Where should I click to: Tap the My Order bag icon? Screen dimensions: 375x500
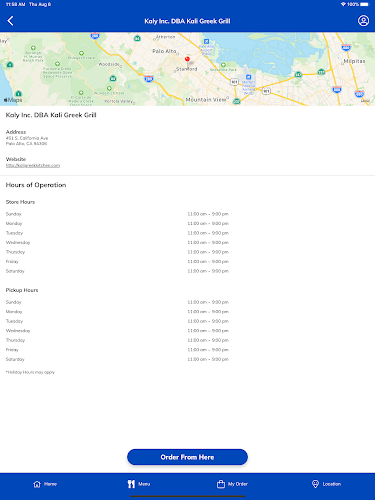tap(221, 484)
